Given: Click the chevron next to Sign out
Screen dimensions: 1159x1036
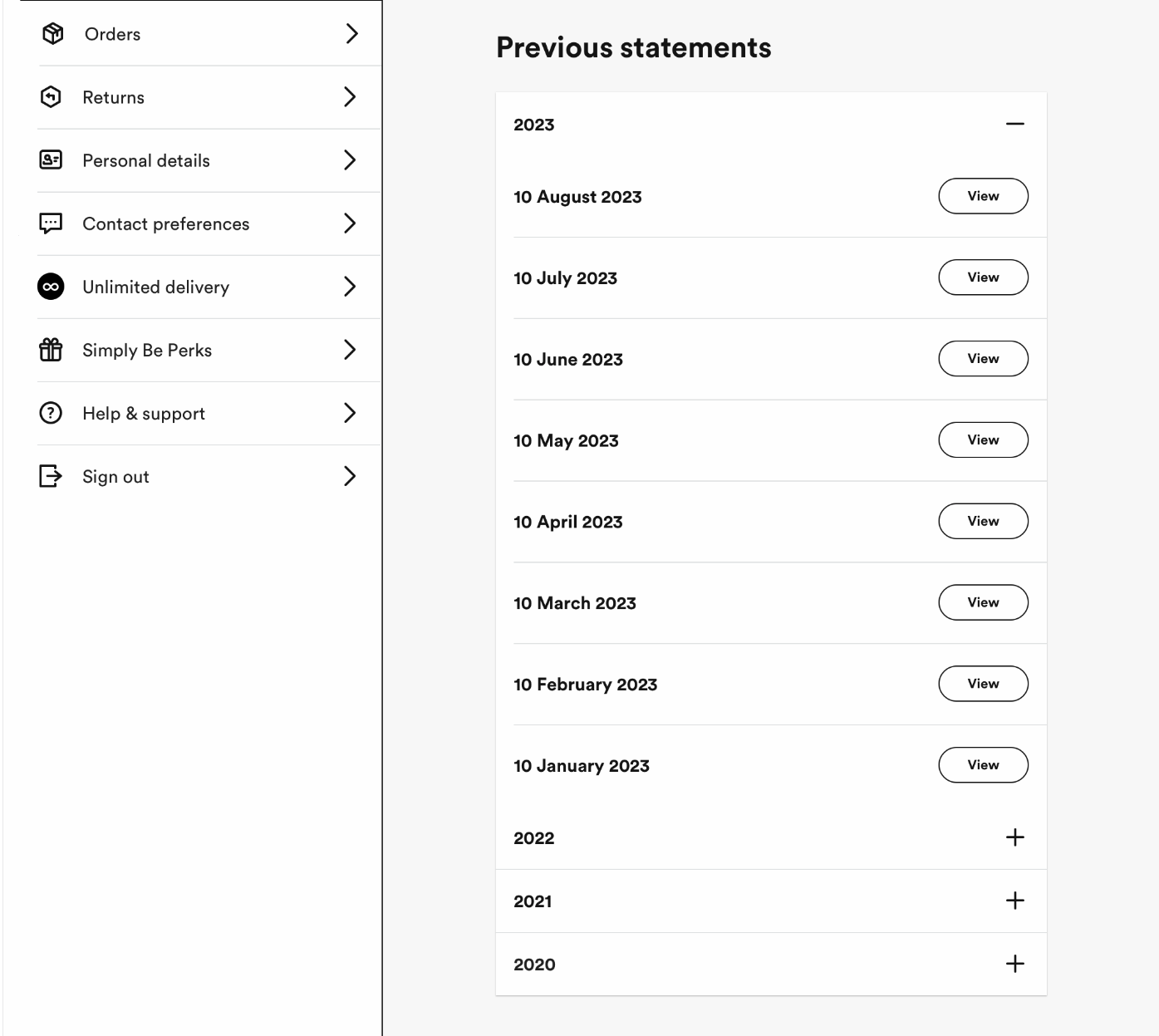Looking at the screenshot, I should 350,476.
